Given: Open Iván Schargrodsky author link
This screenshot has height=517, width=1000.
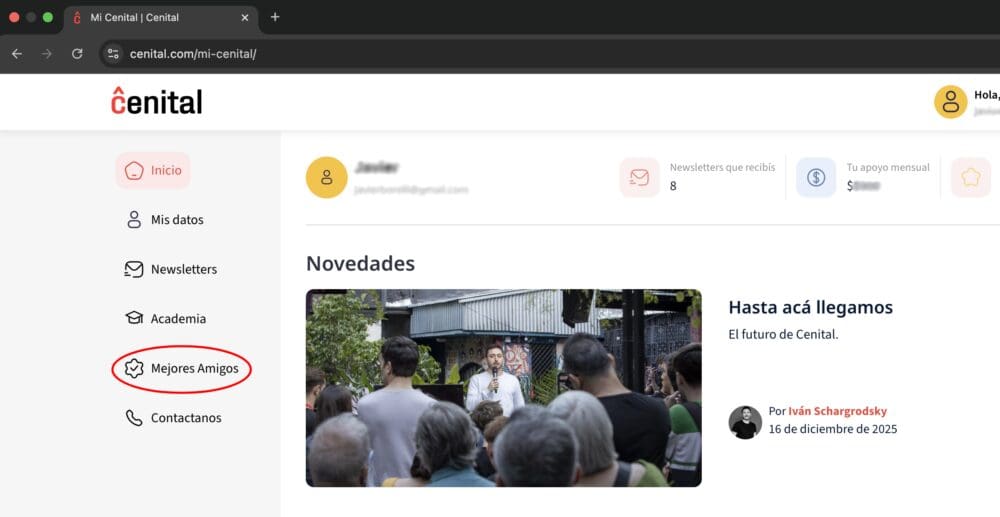Looking at the screenshot, I should [x=837, y=411].
